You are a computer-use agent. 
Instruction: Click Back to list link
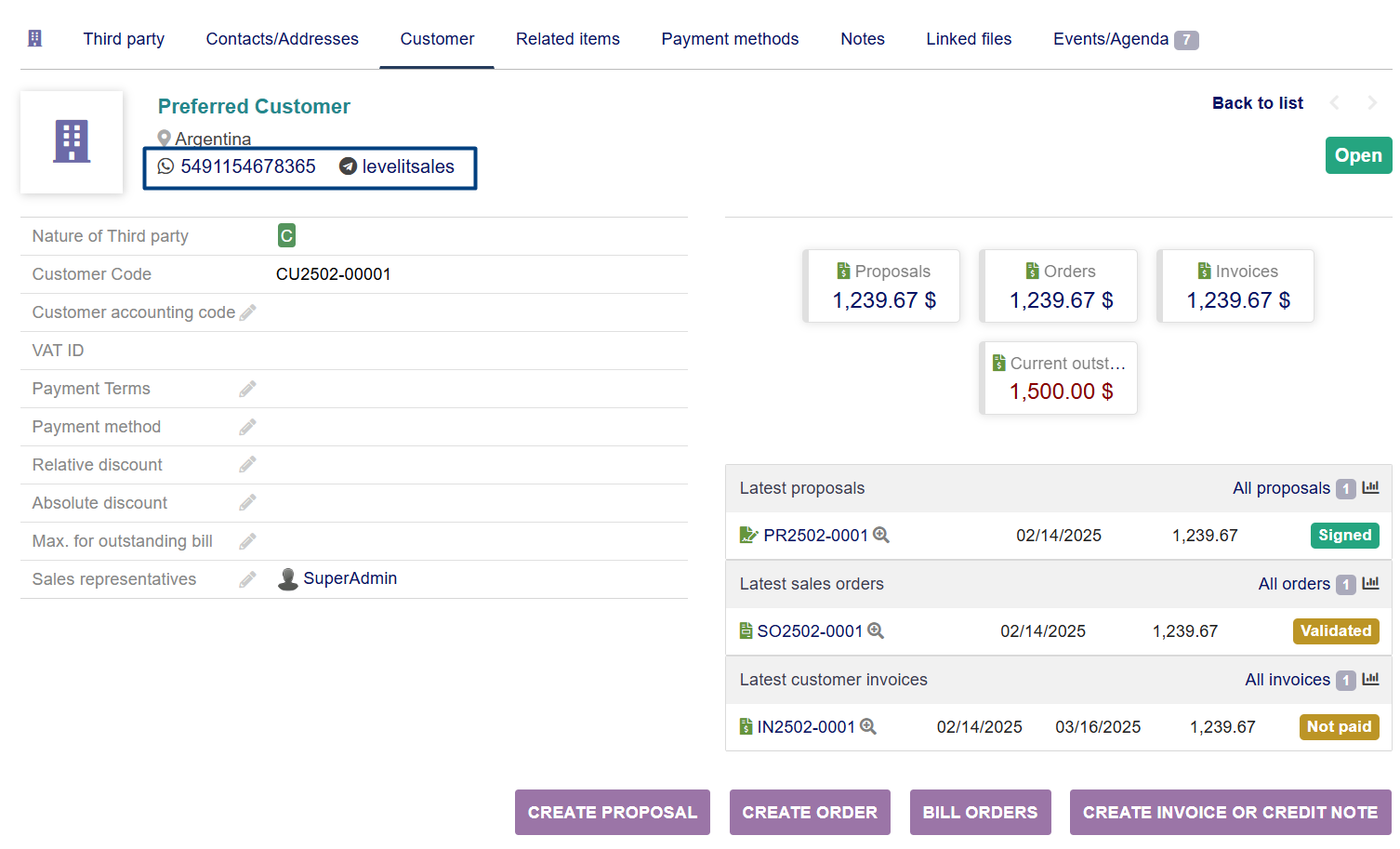click(x=1257, y=103)
